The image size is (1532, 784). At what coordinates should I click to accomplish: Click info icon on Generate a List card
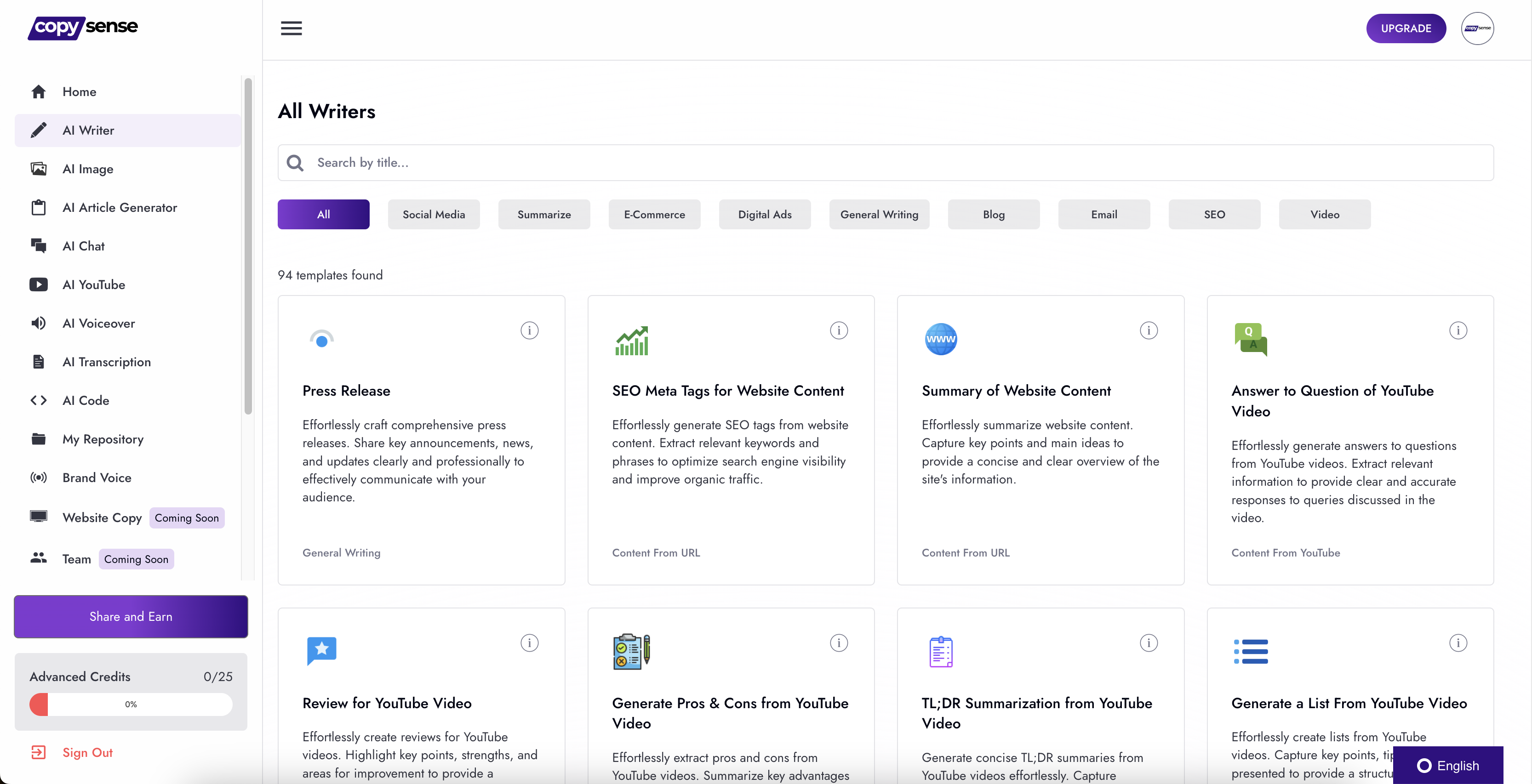[x=1458, y=642]
